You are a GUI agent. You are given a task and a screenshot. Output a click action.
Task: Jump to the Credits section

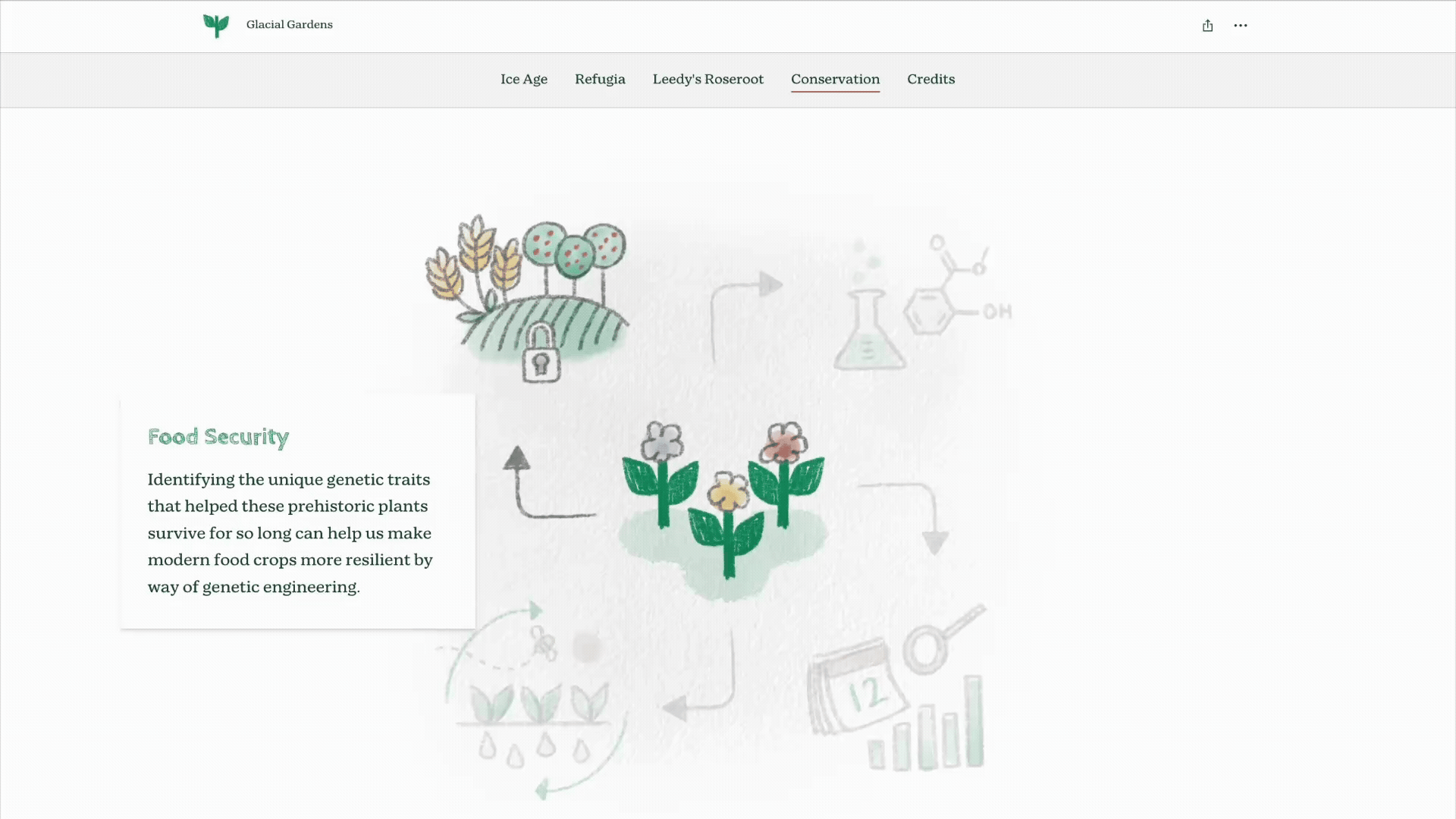(x=930, y=79)
